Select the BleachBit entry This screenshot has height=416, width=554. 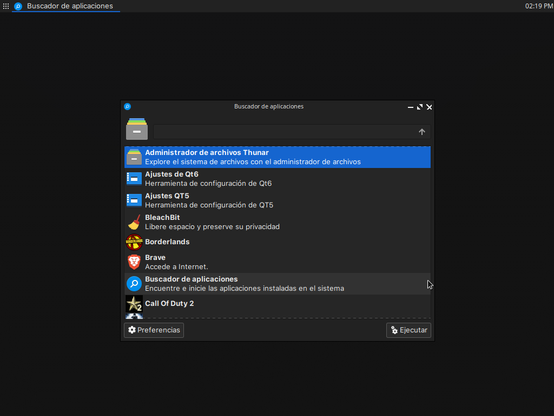277,222
